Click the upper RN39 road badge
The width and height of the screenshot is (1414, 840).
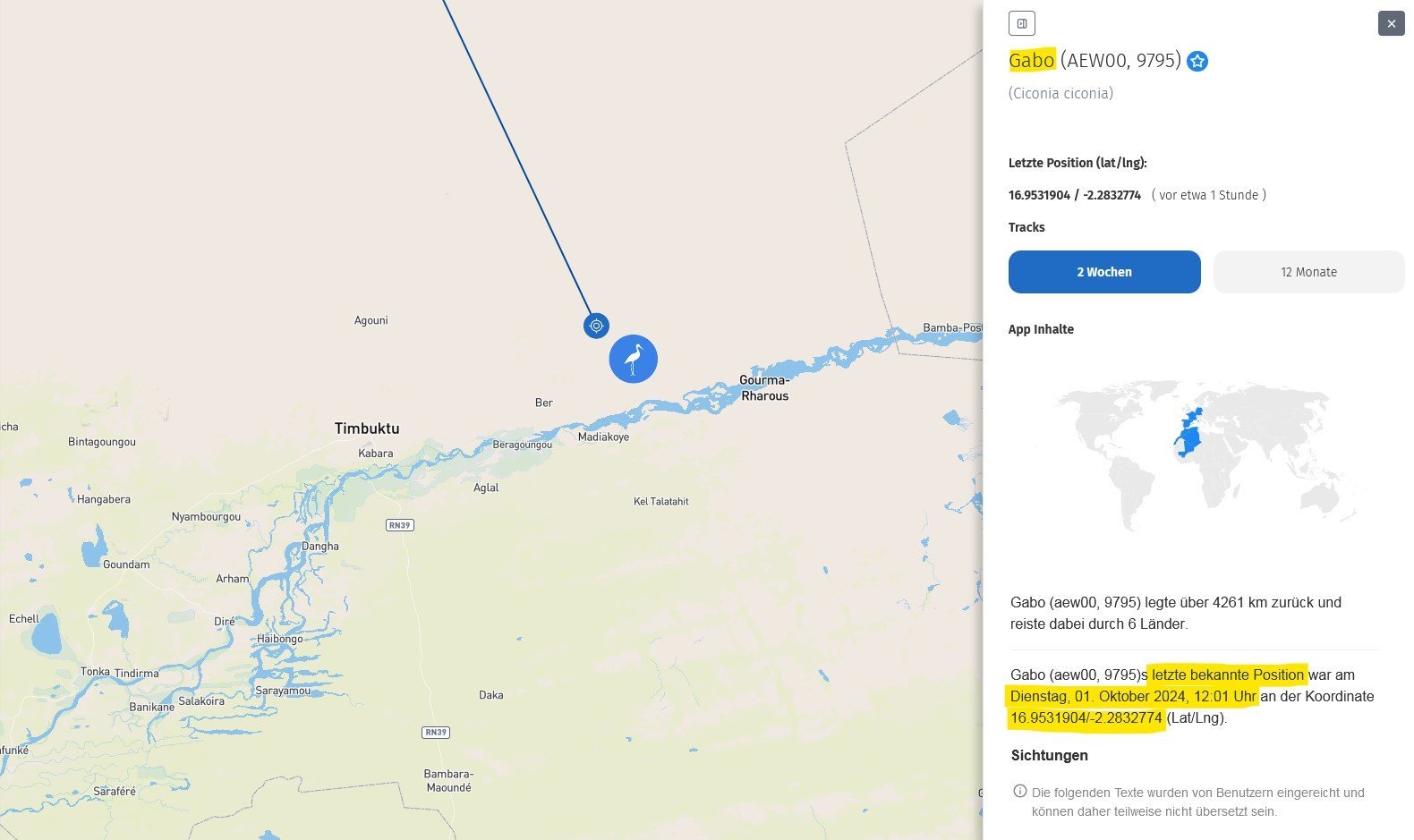[400, 525]
